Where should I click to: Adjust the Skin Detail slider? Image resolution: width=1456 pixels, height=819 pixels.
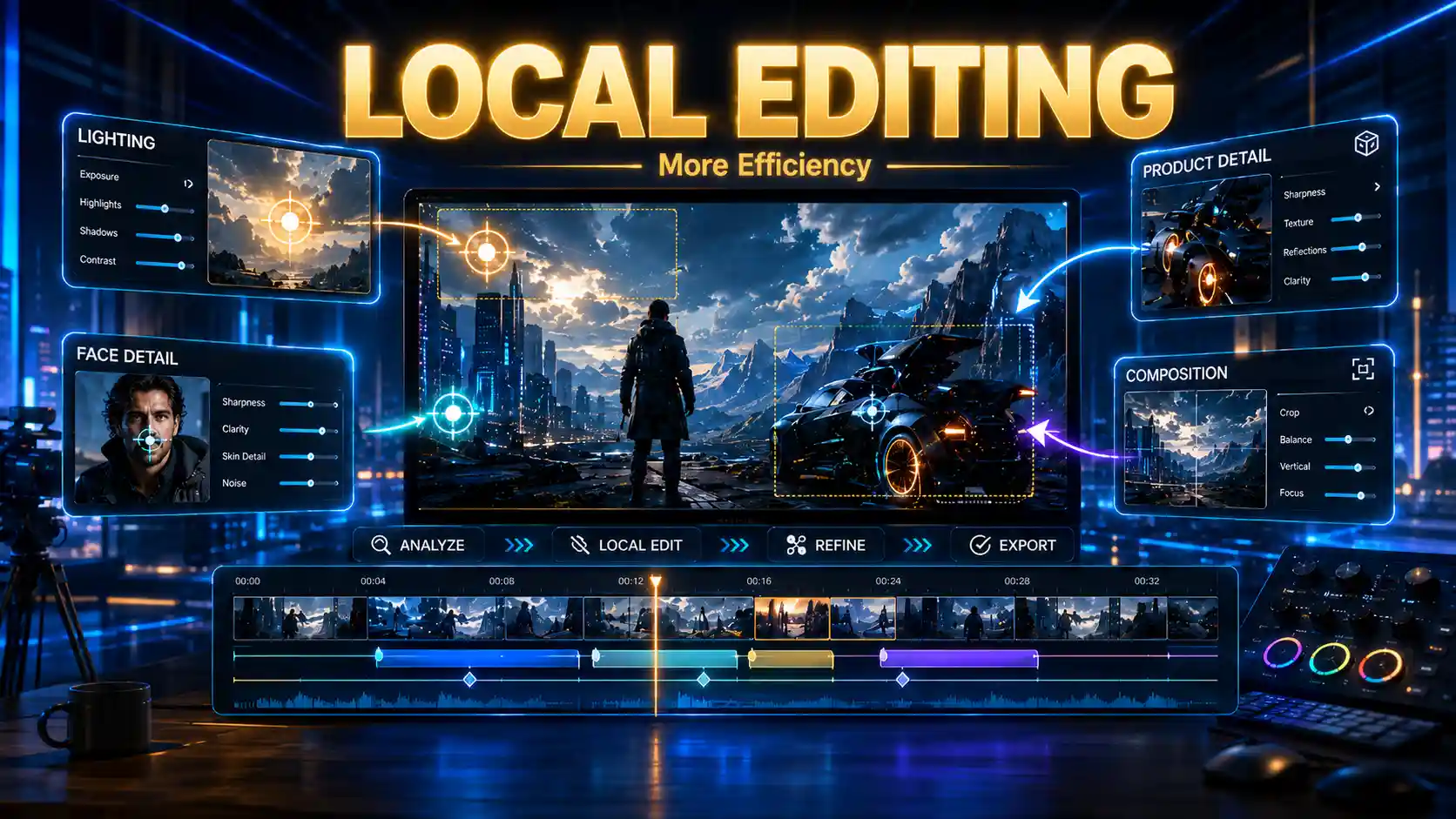coord(310,457)
